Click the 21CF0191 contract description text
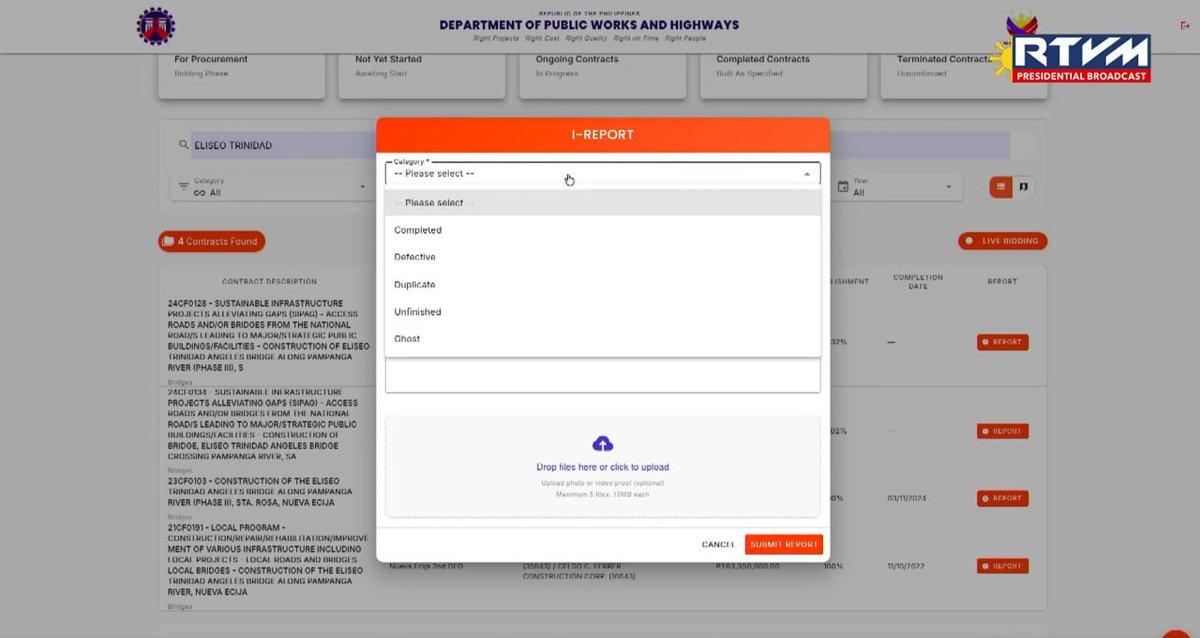This screenshot has height=638, width=1200. pyautogui.click(x=268, y=560)
